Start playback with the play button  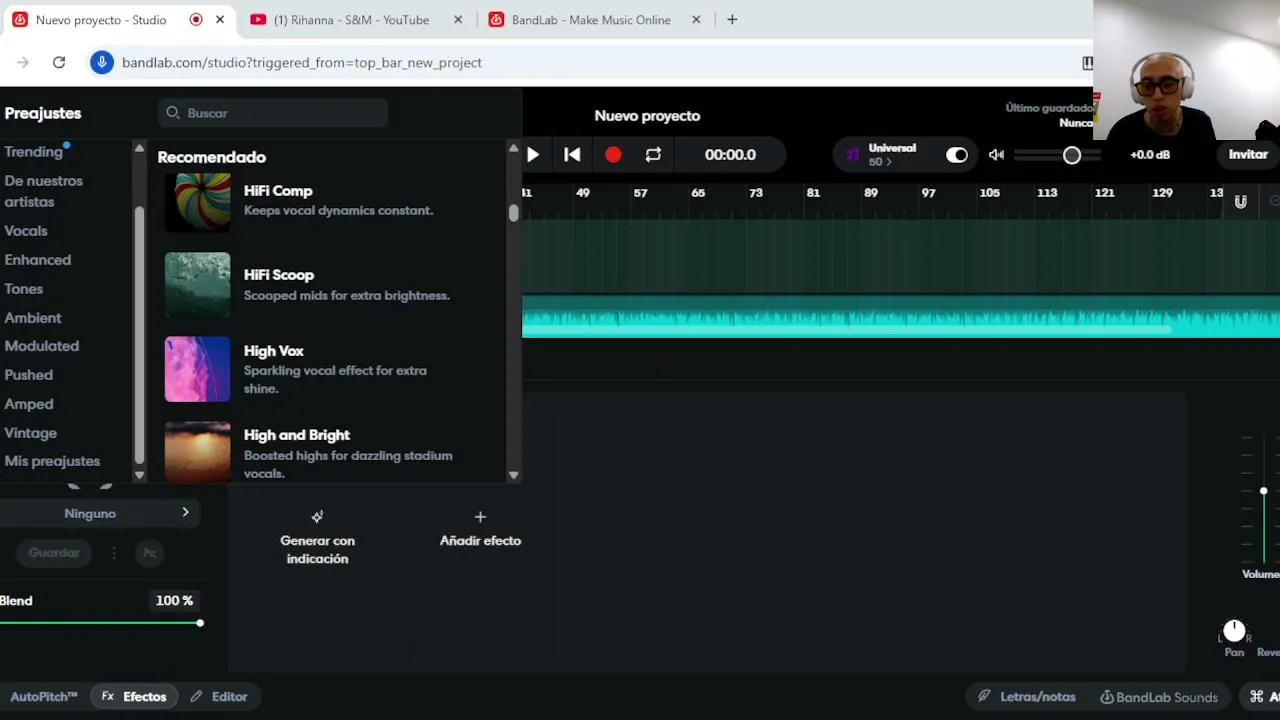pos(533,155)
